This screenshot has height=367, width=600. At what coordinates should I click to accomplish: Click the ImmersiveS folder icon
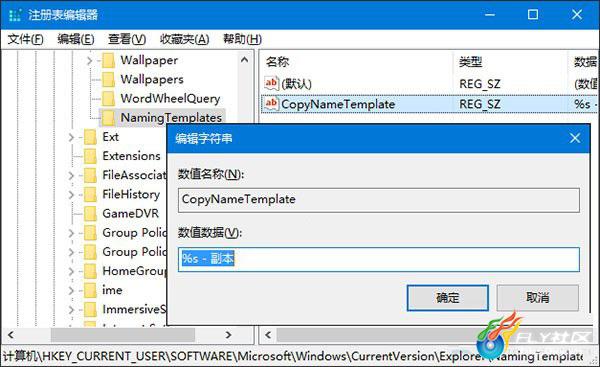[x=90, y=309]
